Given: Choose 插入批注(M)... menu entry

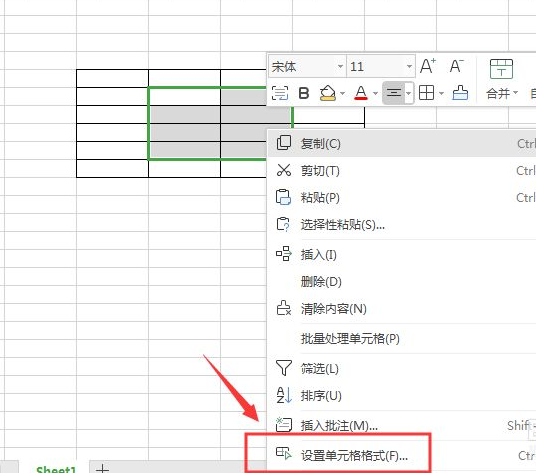Looking at the screenshot, I should (401, 425).
